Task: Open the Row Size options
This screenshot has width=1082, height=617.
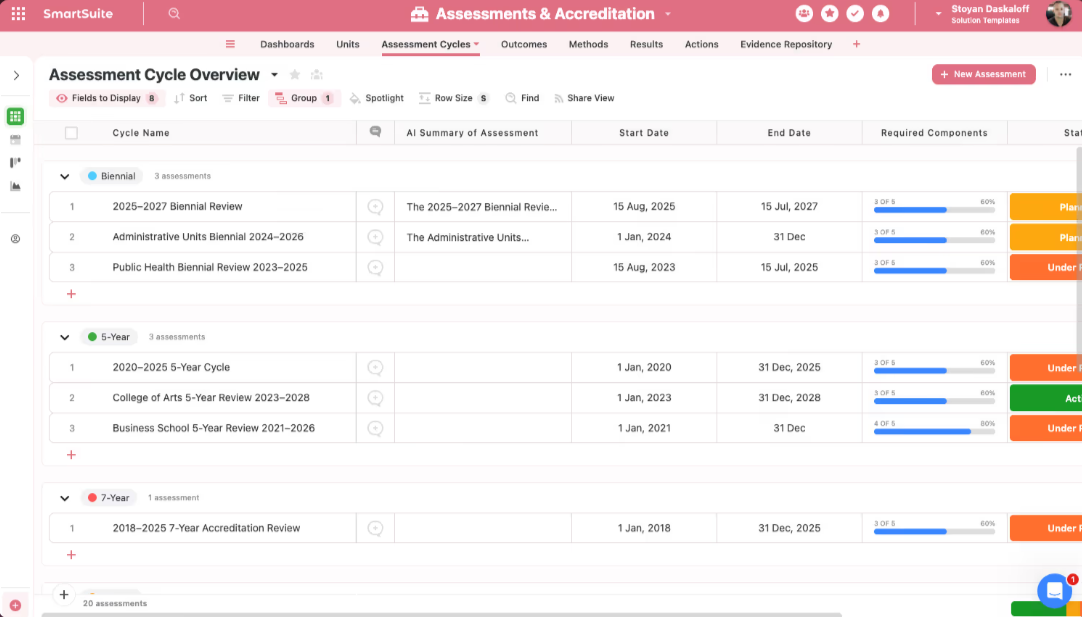Action: (x=454, y=98)
